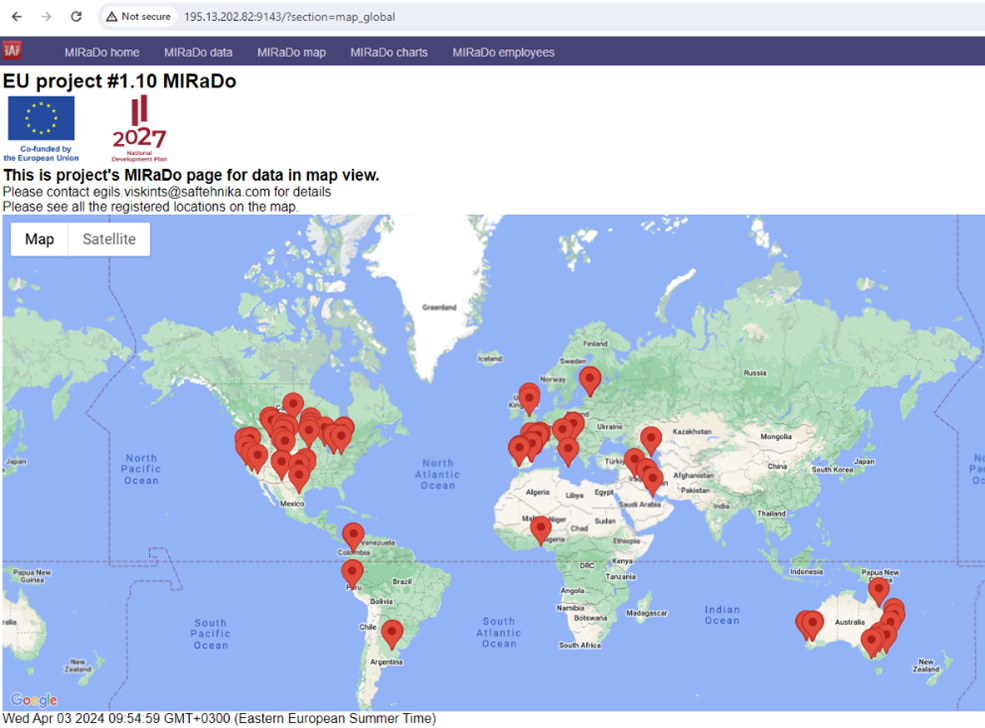Click the browser address bar URL
This screenshot has height=728, width=985.
(x=290, y=17)
